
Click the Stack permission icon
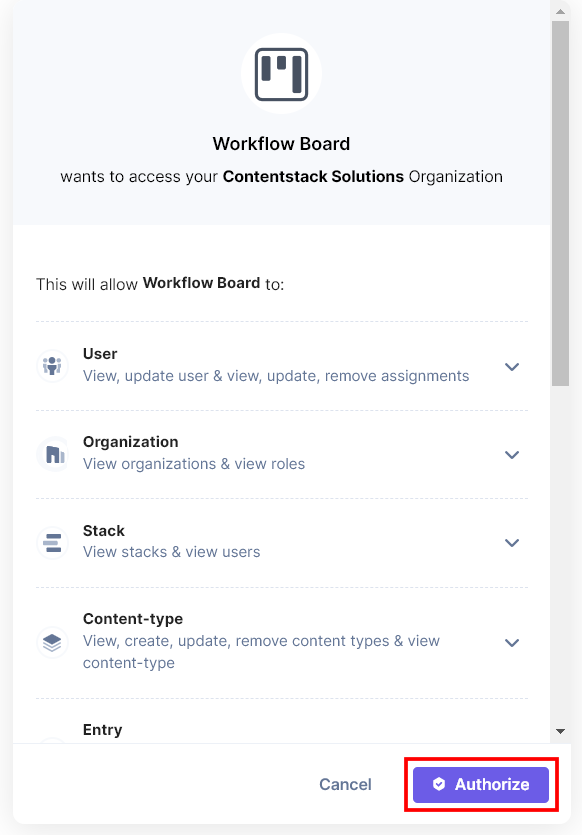coord(52,543)
